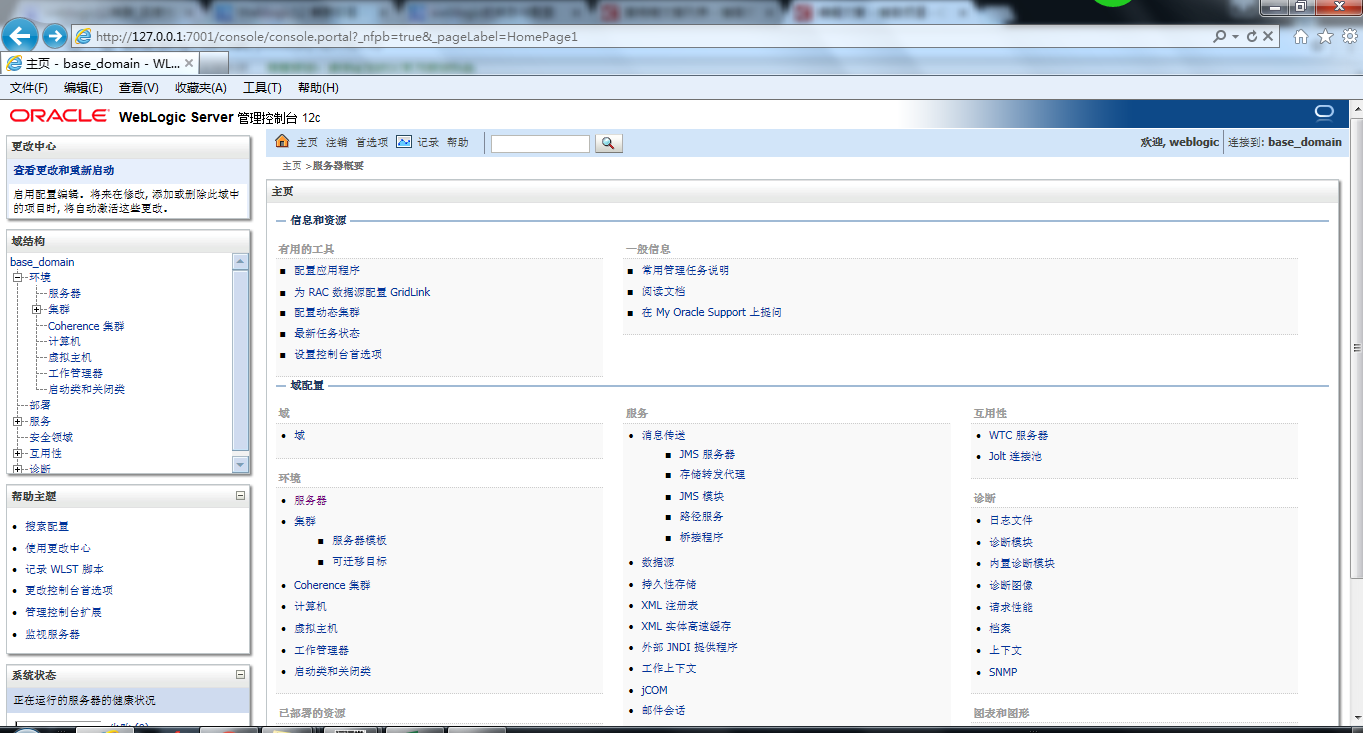Select 计算机 in the domain tree
1363x733 pixels.
click(x=64, y=342)
